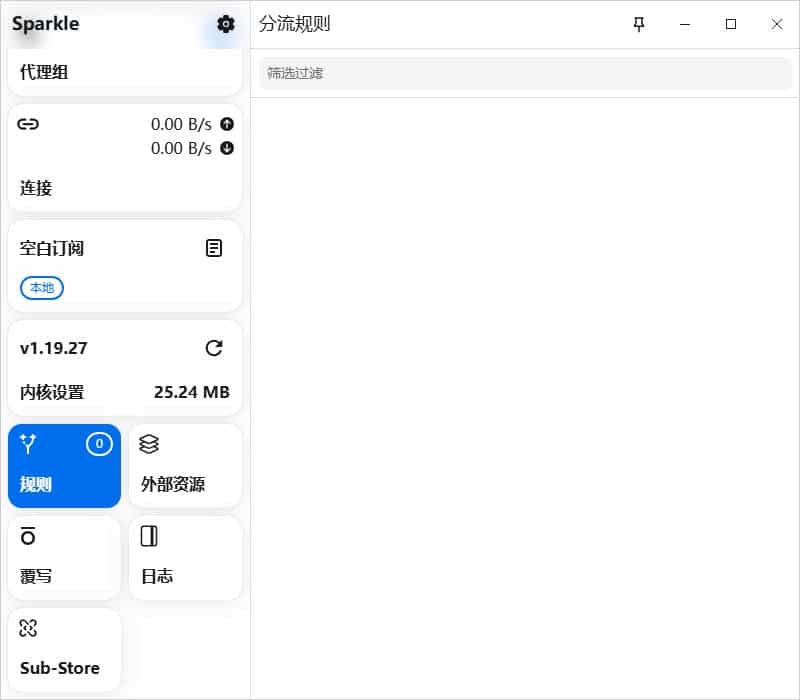
Task: Click the 日志 log panel icon
Action: (x=149, y=536)
